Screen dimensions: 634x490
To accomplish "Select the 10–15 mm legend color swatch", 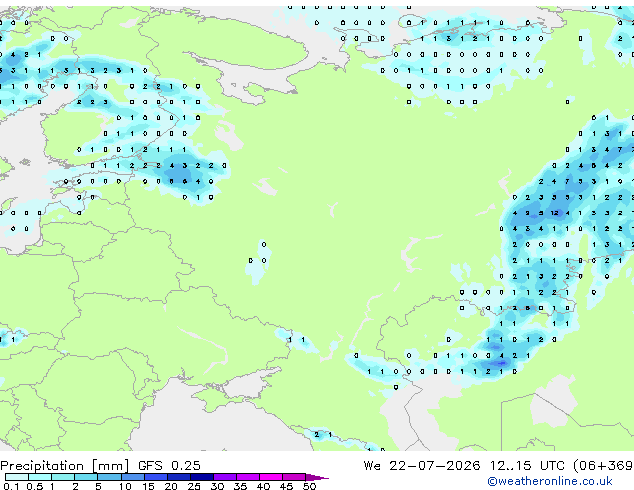I will click(133, 477).
